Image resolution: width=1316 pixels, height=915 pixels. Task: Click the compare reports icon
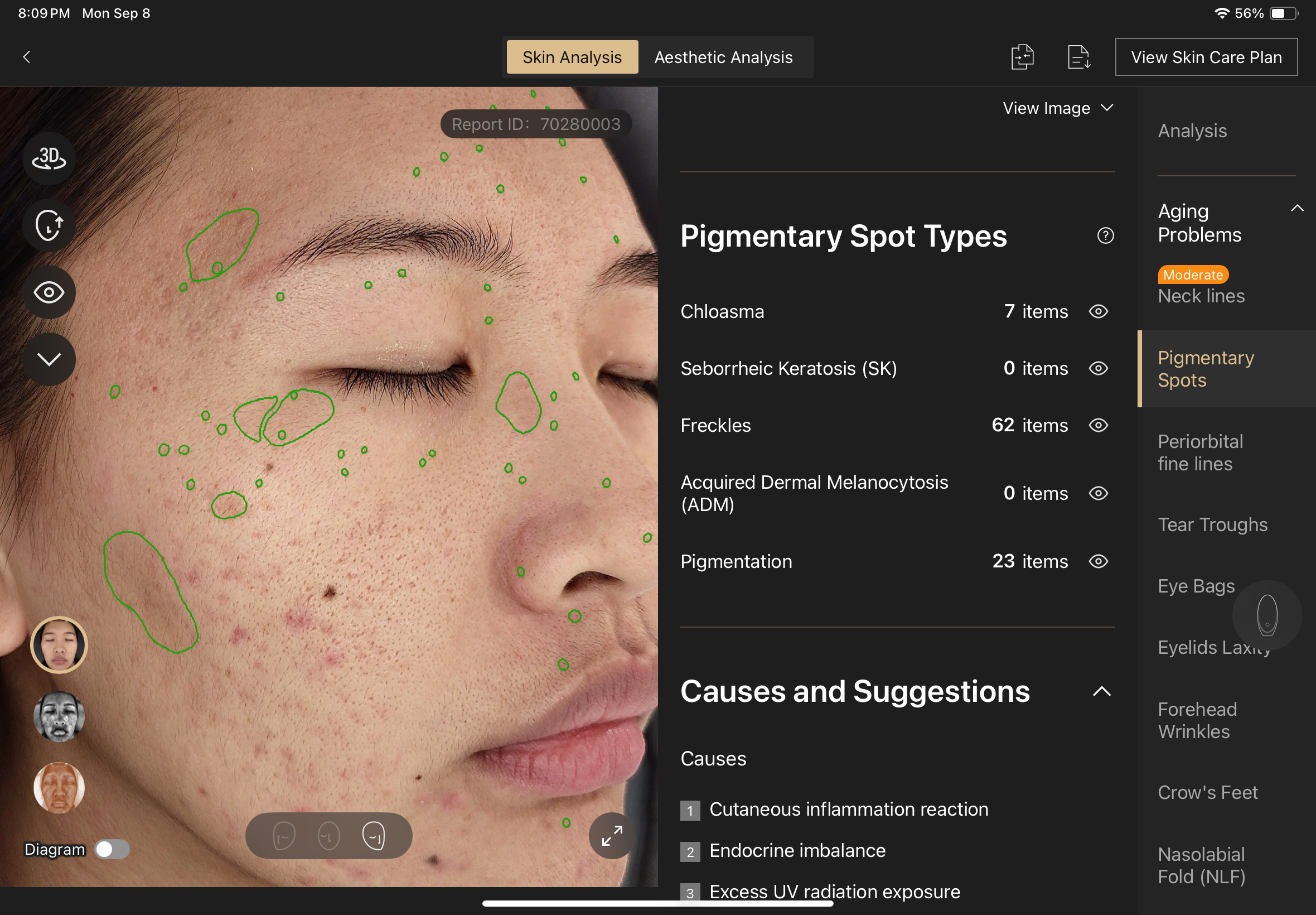point(1022,57)
